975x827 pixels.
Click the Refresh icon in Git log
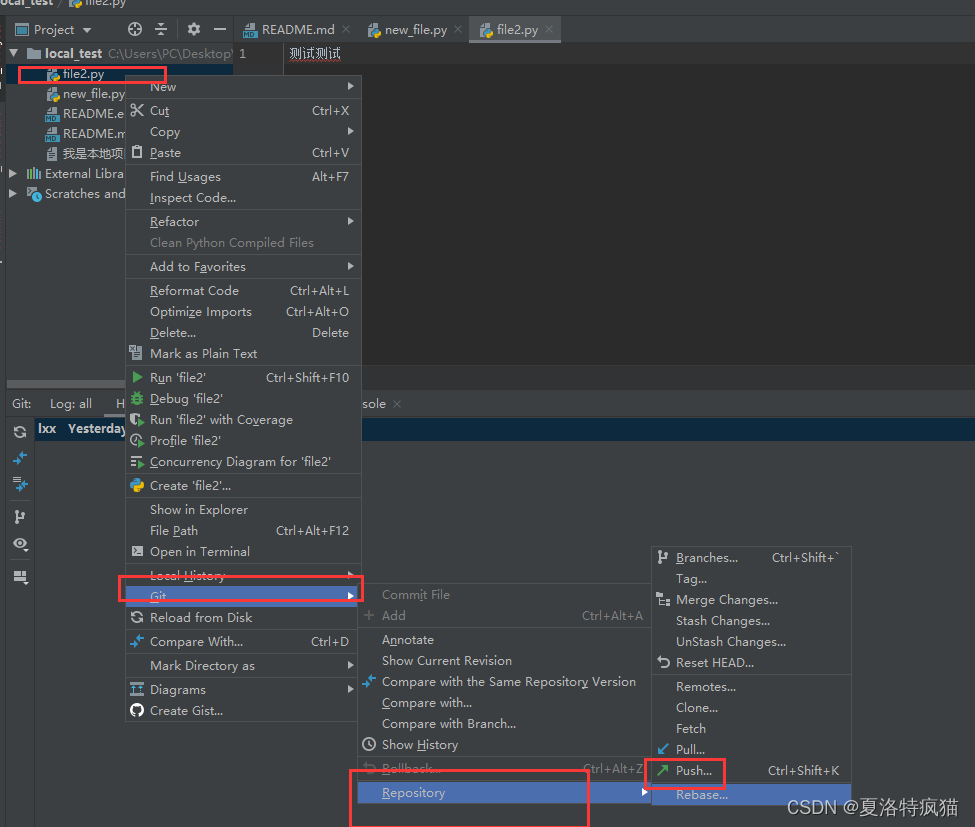(x=20, y=432)
